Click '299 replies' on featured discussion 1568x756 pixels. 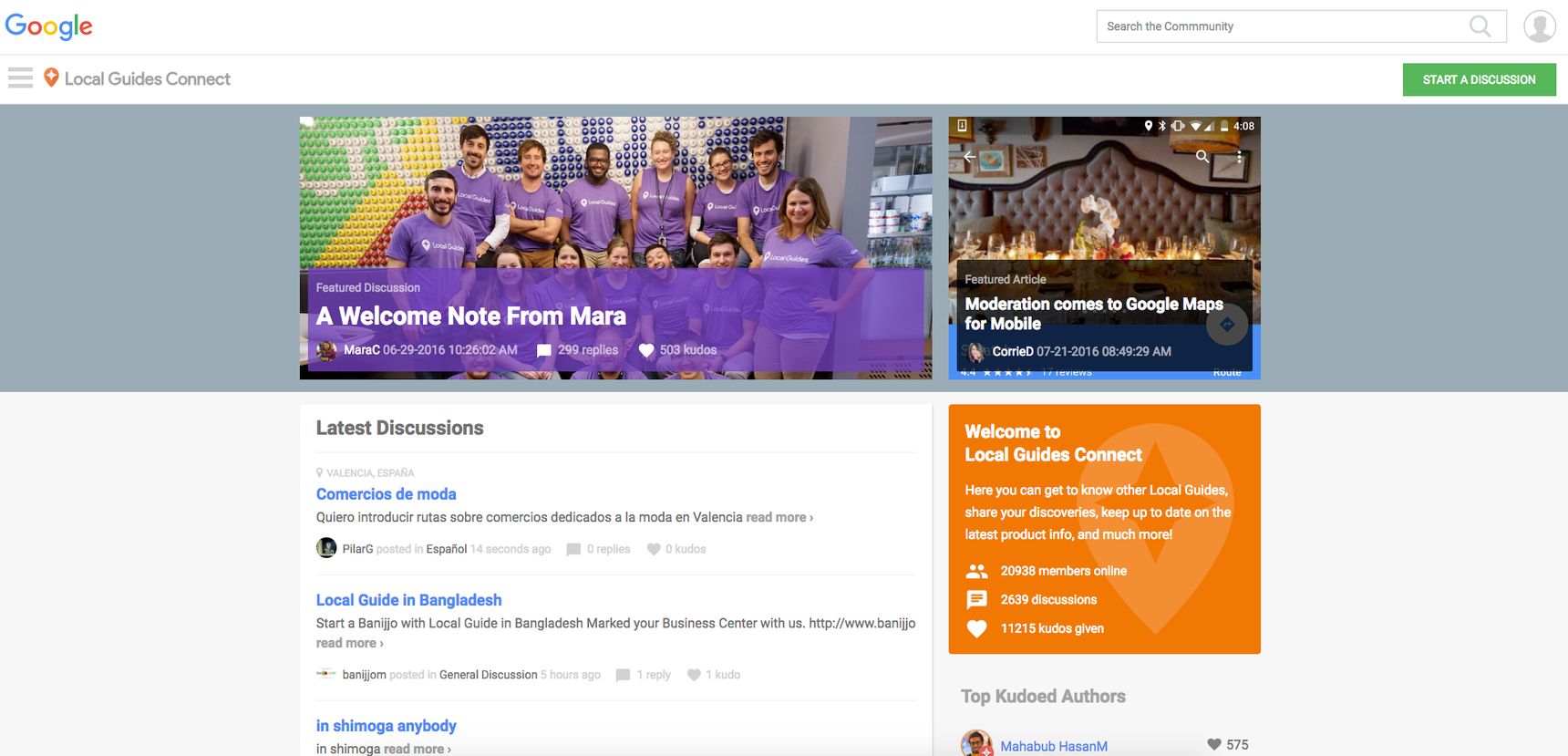pos(588,350)
